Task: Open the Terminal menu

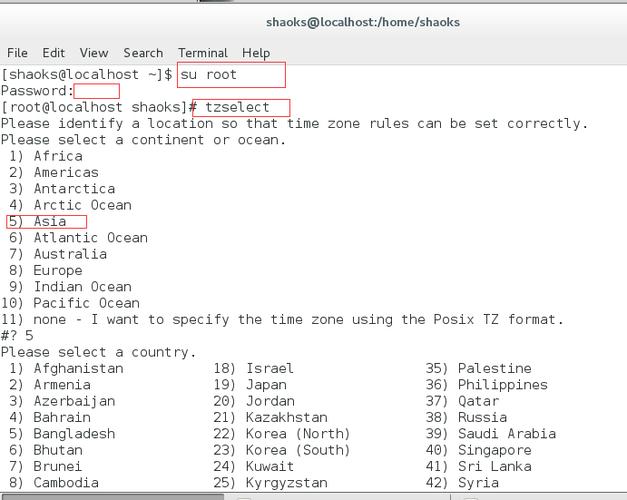Action: coord(203,53)
